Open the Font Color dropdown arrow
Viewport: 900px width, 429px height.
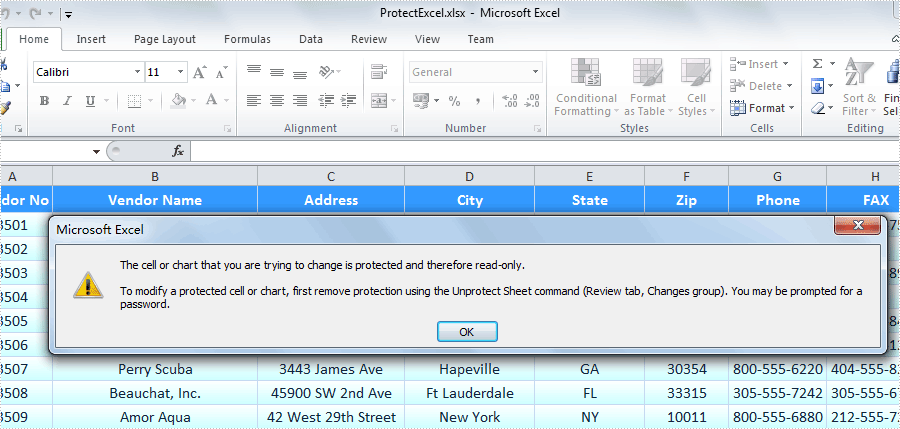[226, 101]
